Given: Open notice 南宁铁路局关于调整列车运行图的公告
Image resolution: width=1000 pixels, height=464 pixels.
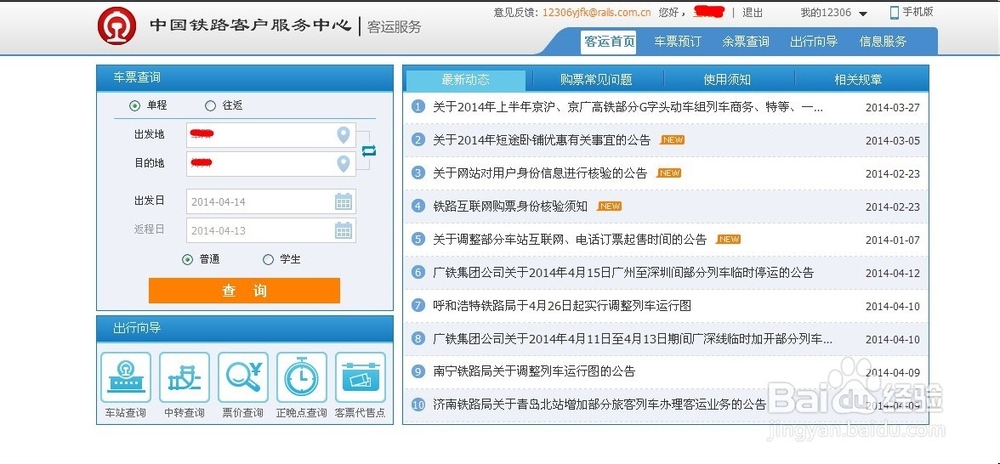Looking at the screenshot, I should point(534,371).
